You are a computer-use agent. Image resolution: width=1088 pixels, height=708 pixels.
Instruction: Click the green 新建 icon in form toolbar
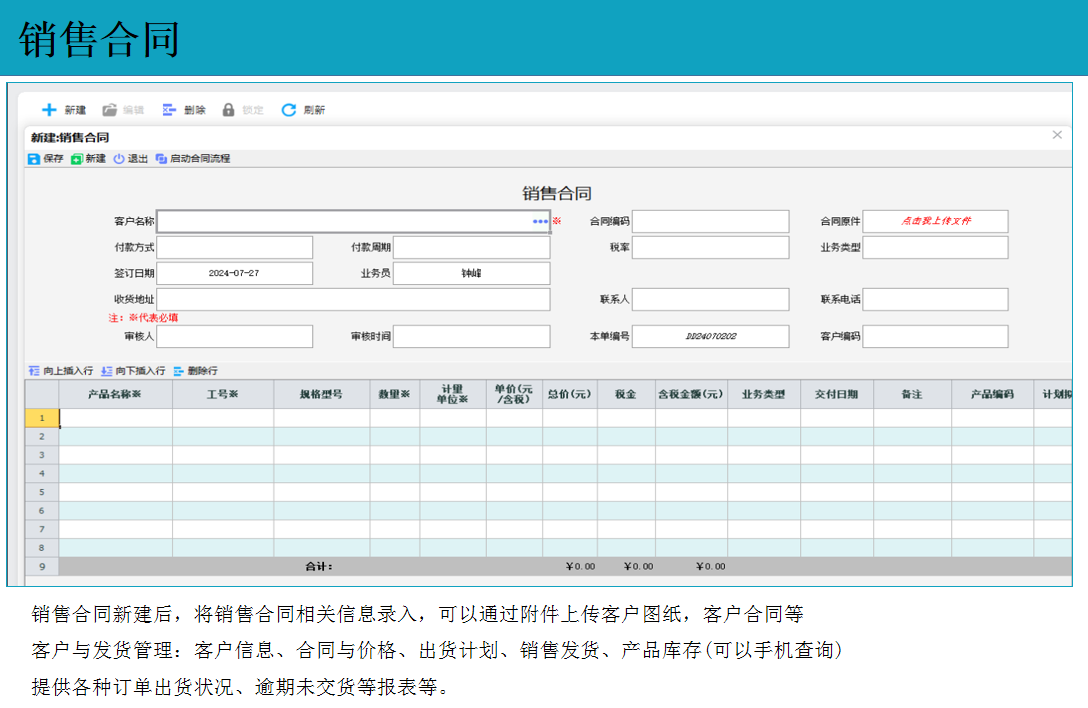(77, 159)
